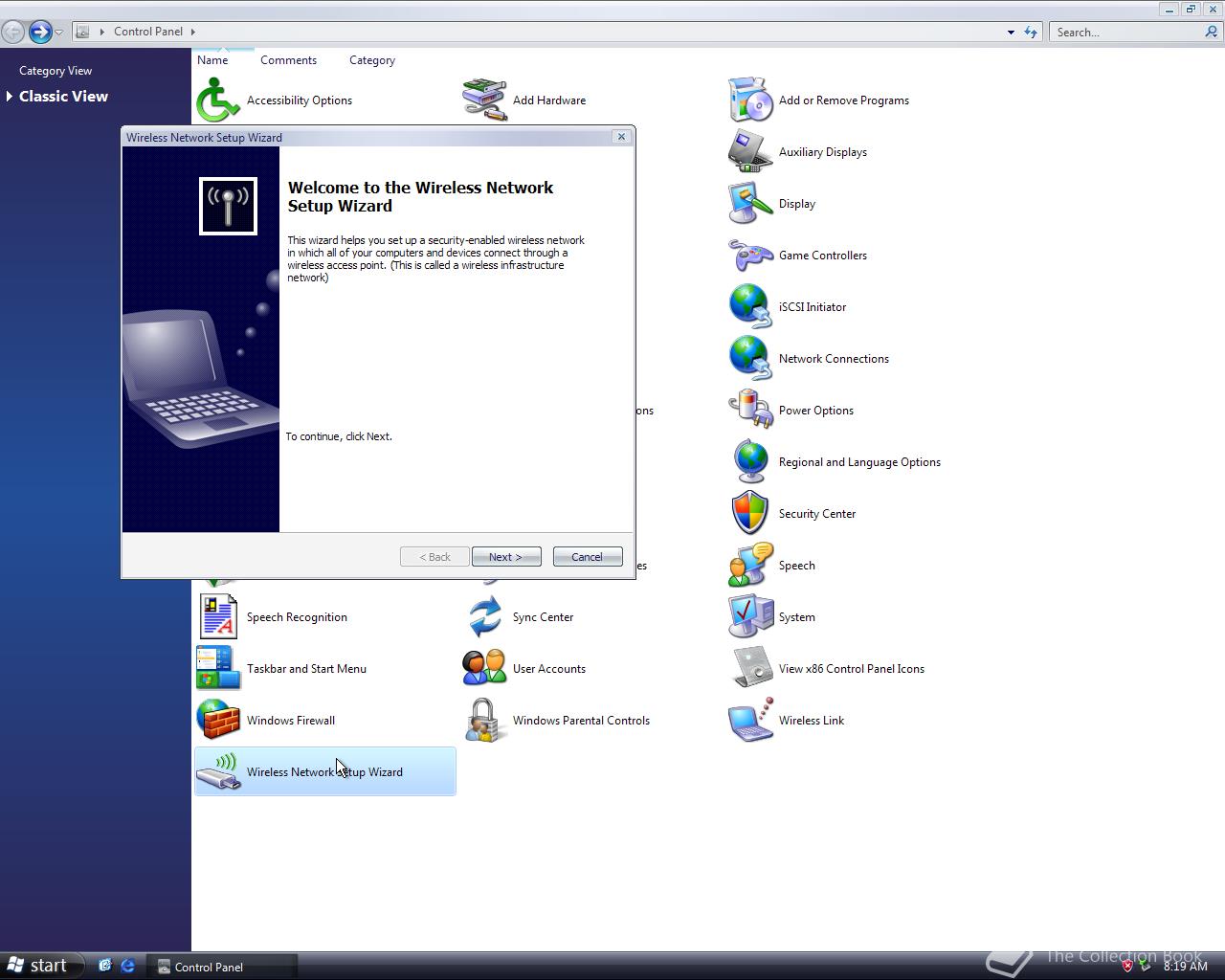This screenshot has height=980, width=1225.
Task: Click Next in the wireless wizard
Action: 506,557
